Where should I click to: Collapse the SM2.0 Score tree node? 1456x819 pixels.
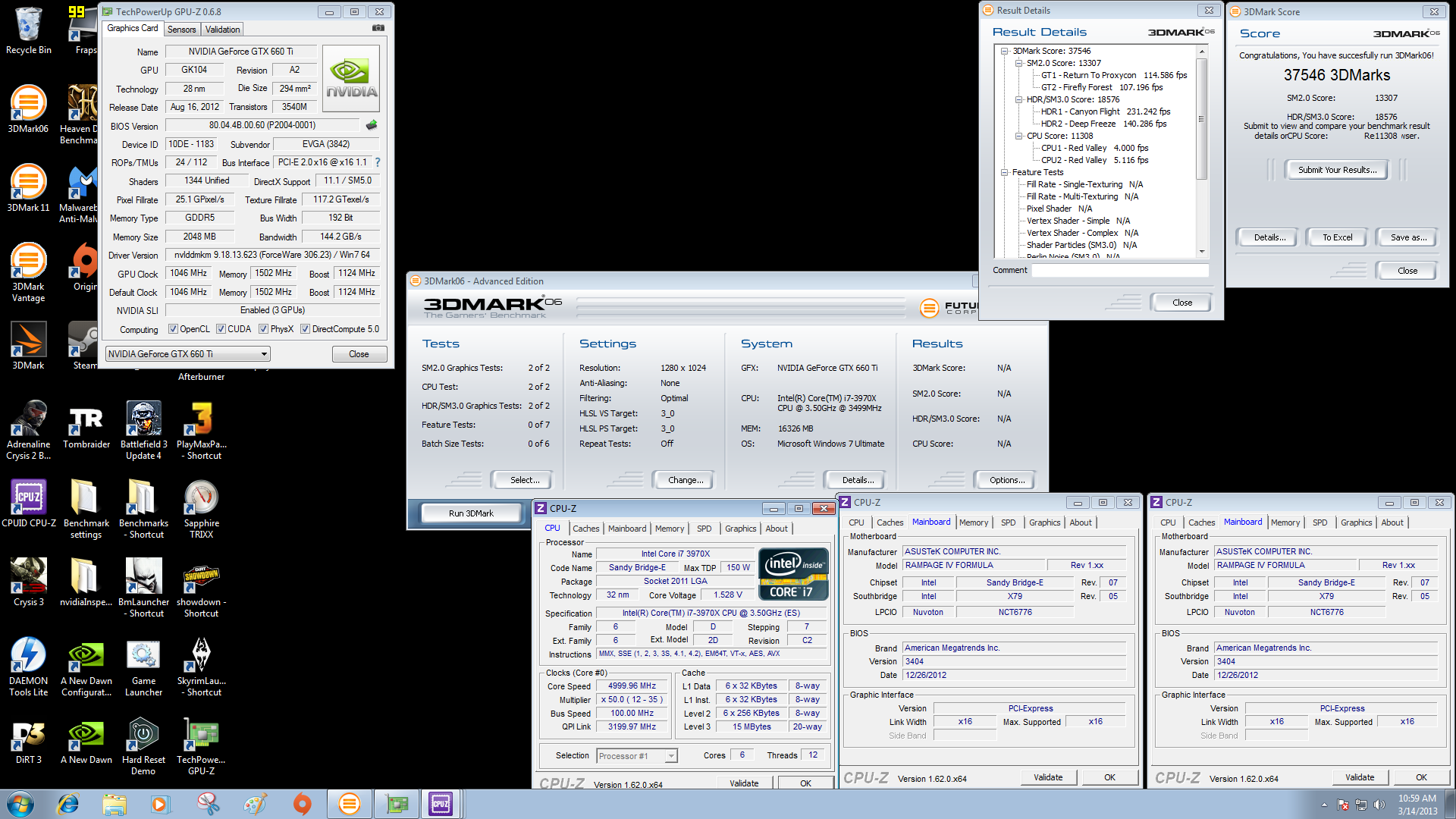point(1019,64)
